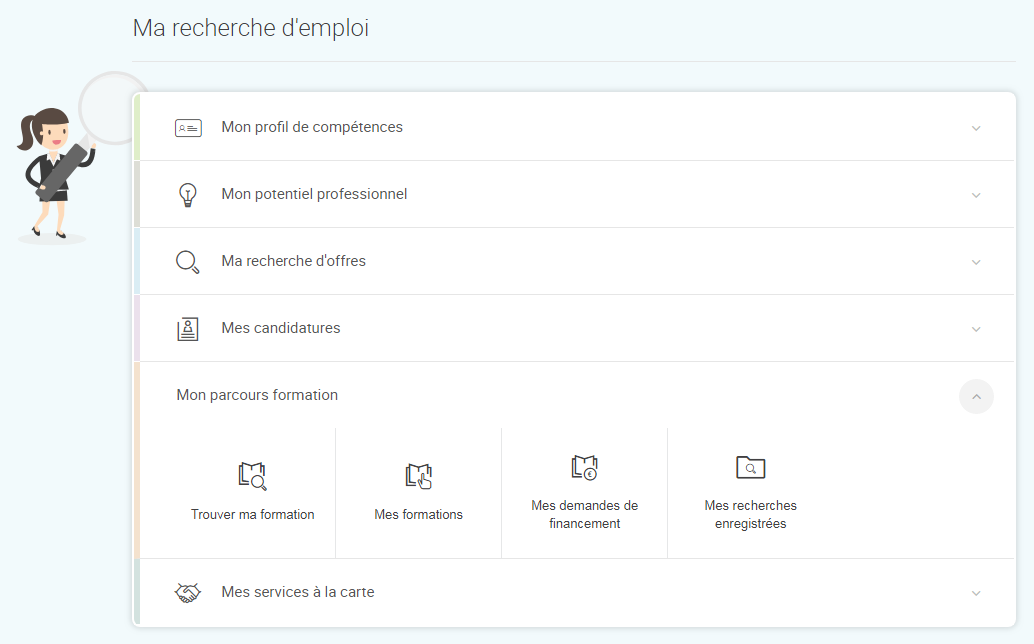Click the Ma recherche d'emploi page heading
The width and height of the screenshot is (1034, 644).
[251, 28]
